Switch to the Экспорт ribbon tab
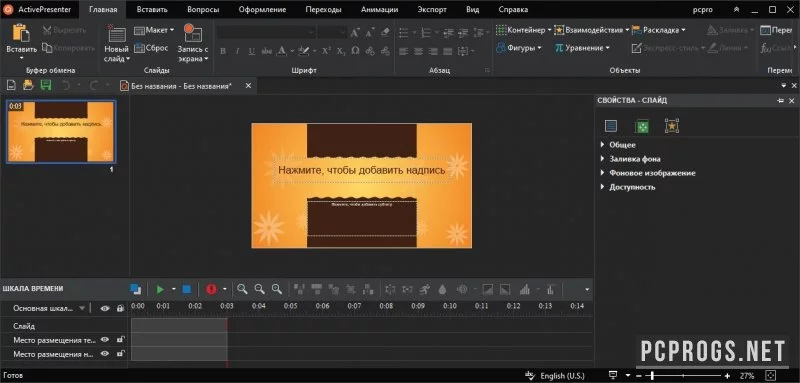The width and height of the screenshot is (800, 383). pyautogui.click(x=432, y=10)
